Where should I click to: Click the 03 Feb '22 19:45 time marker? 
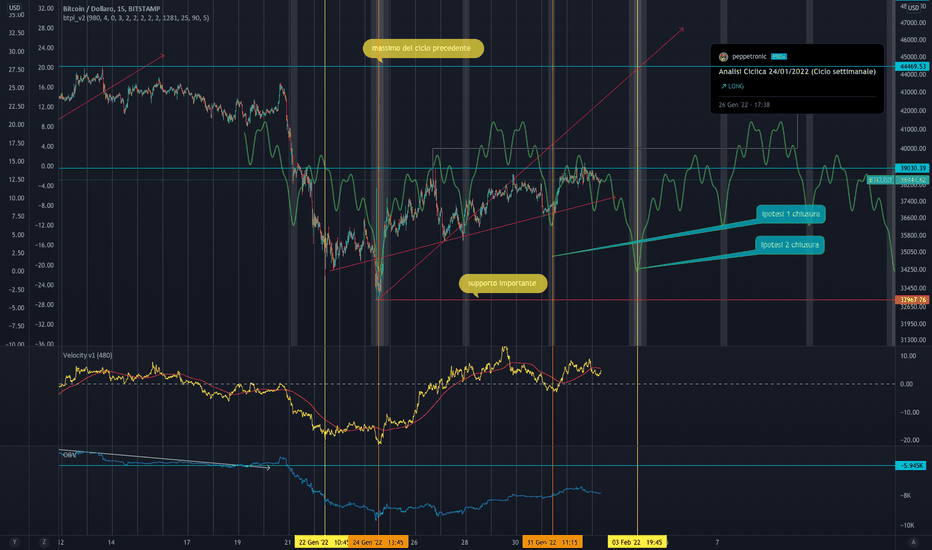[637, 542]
